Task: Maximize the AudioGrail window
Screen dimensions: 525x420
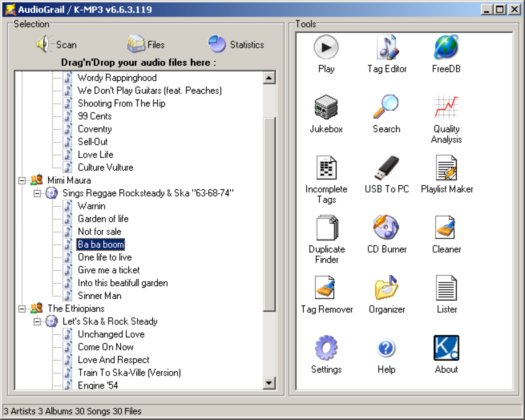Action: [500, 10]
